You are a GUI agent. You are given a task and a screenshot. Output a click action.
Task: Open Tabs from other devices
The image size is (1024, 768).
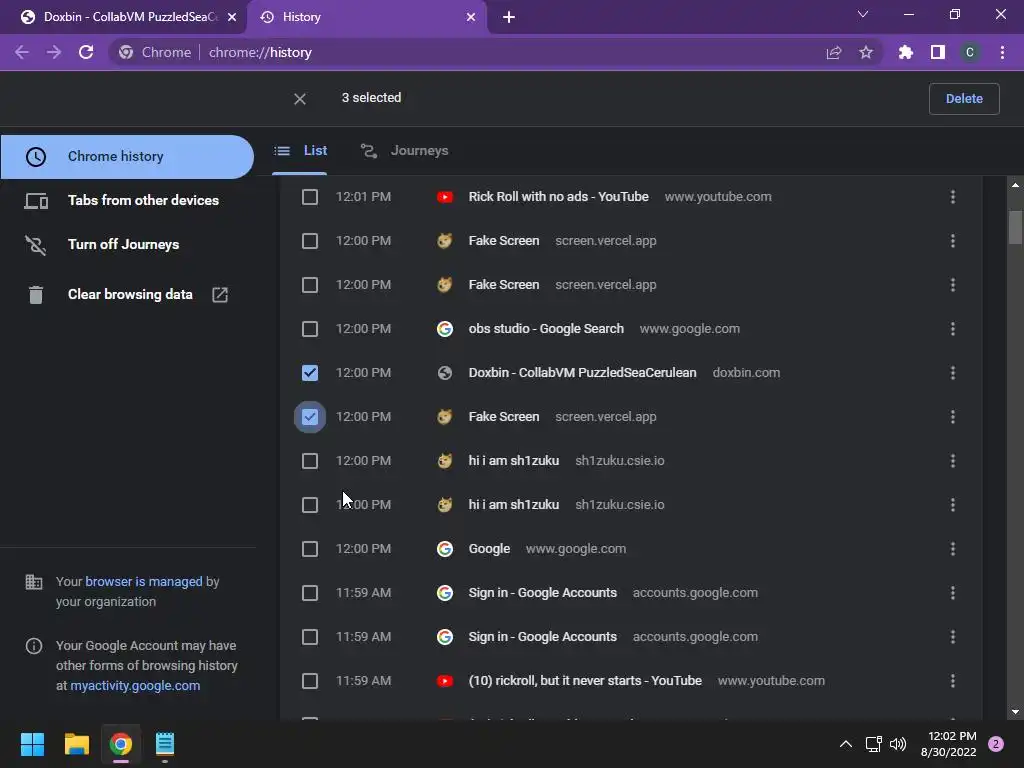point(127,200)
